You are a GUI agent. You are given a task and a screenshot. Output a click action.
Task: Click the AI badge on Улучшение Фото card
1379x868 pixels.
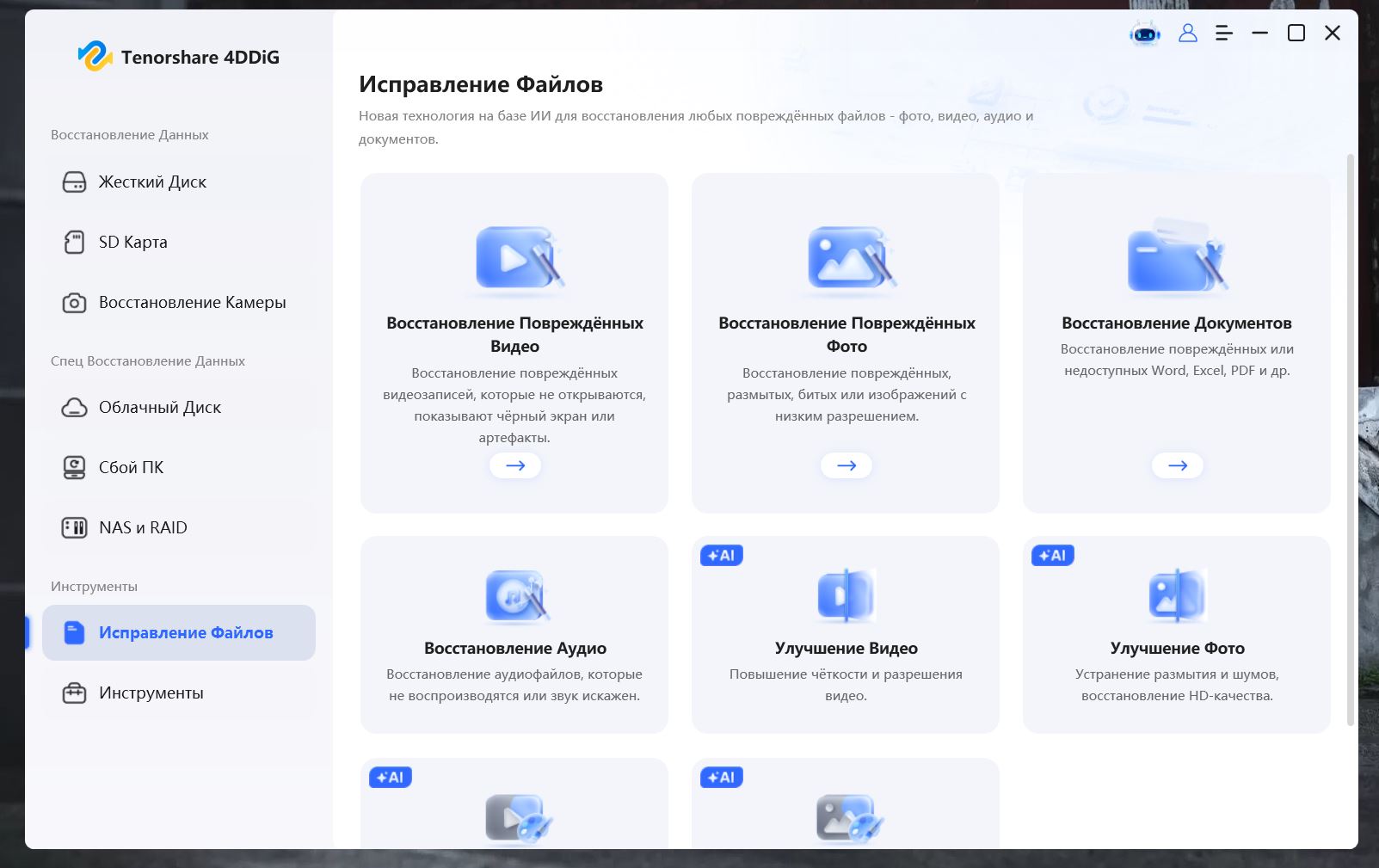pos(1053,556)
